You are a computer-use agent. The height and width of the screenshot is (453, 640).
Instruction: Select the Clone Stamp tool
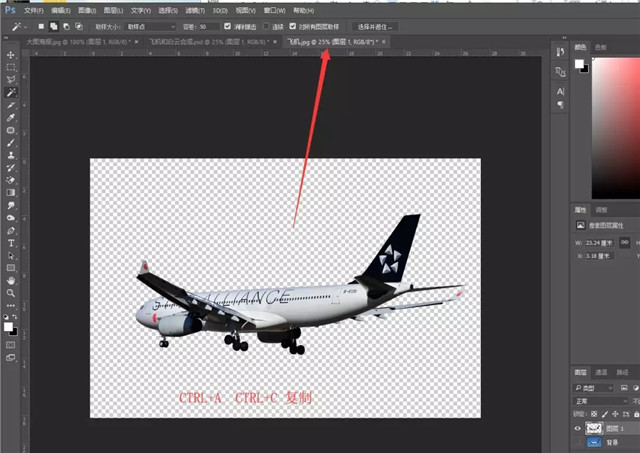click(x=11, y=155)
